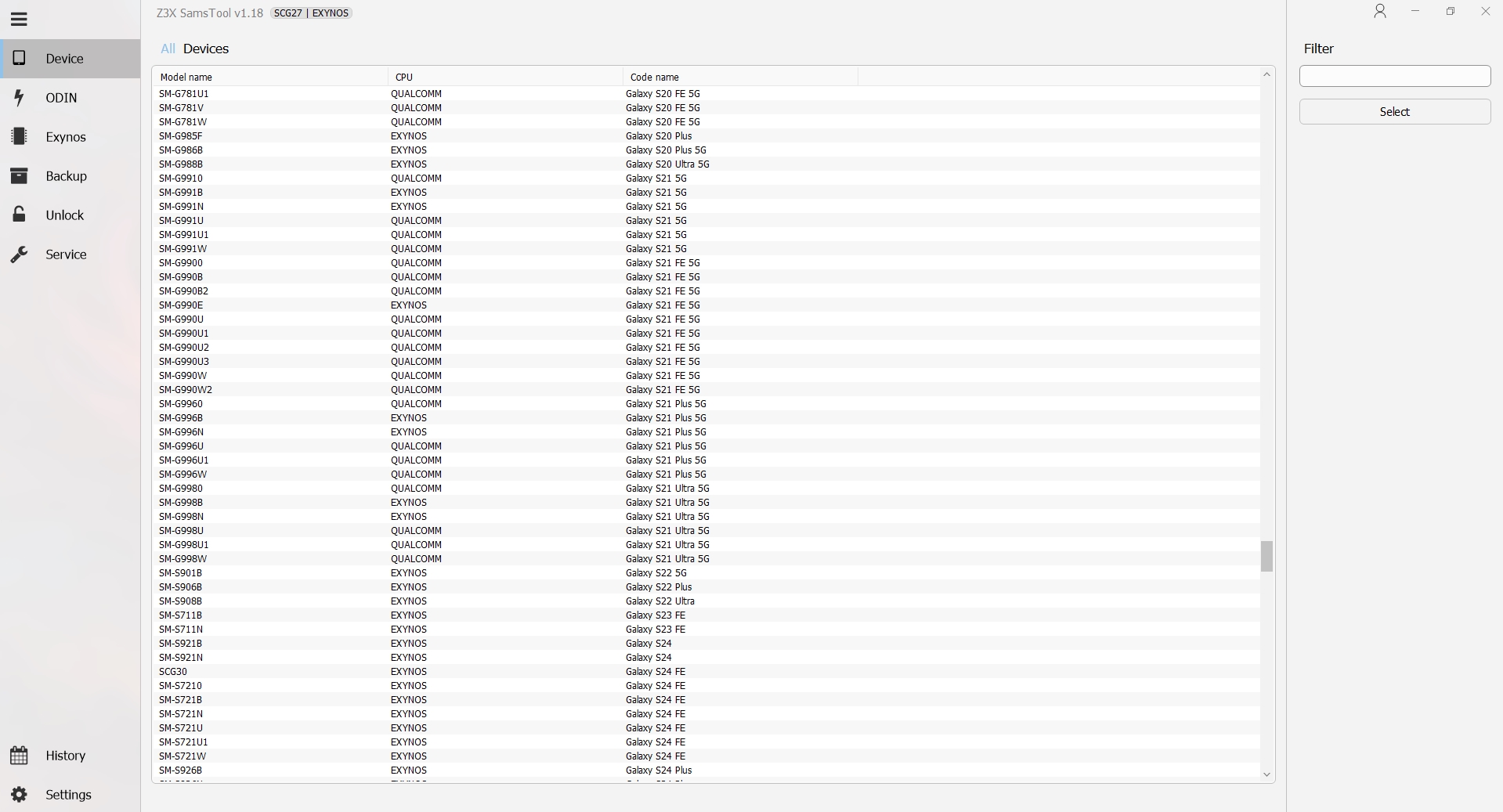Select model SM-G991B
This screenshot has height=812, width=1503.
(706, 193)
